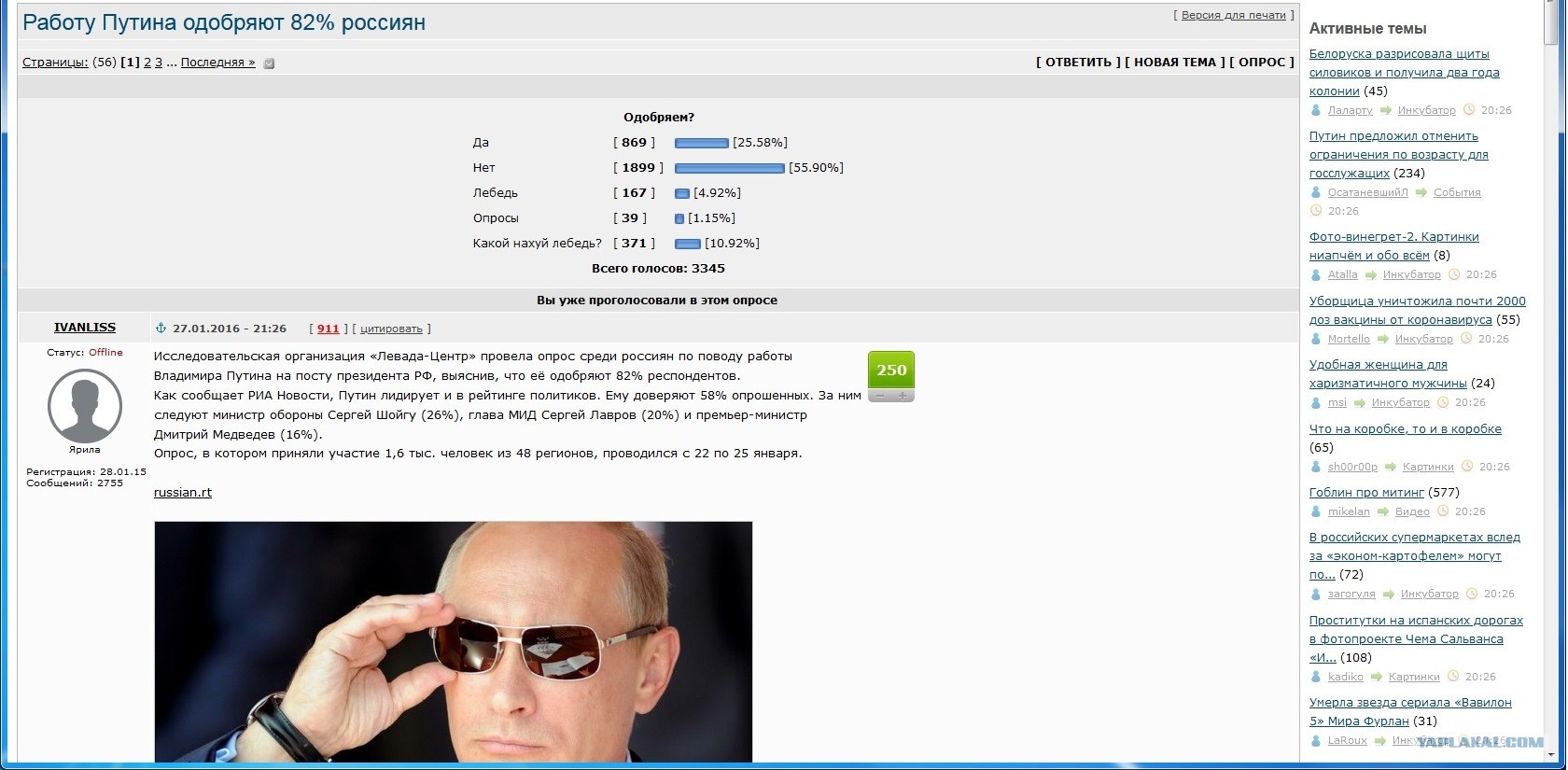Click the 911 link in the post header
The height and width of the screenshot is (770, 1568).
click(x=329, y=329)
